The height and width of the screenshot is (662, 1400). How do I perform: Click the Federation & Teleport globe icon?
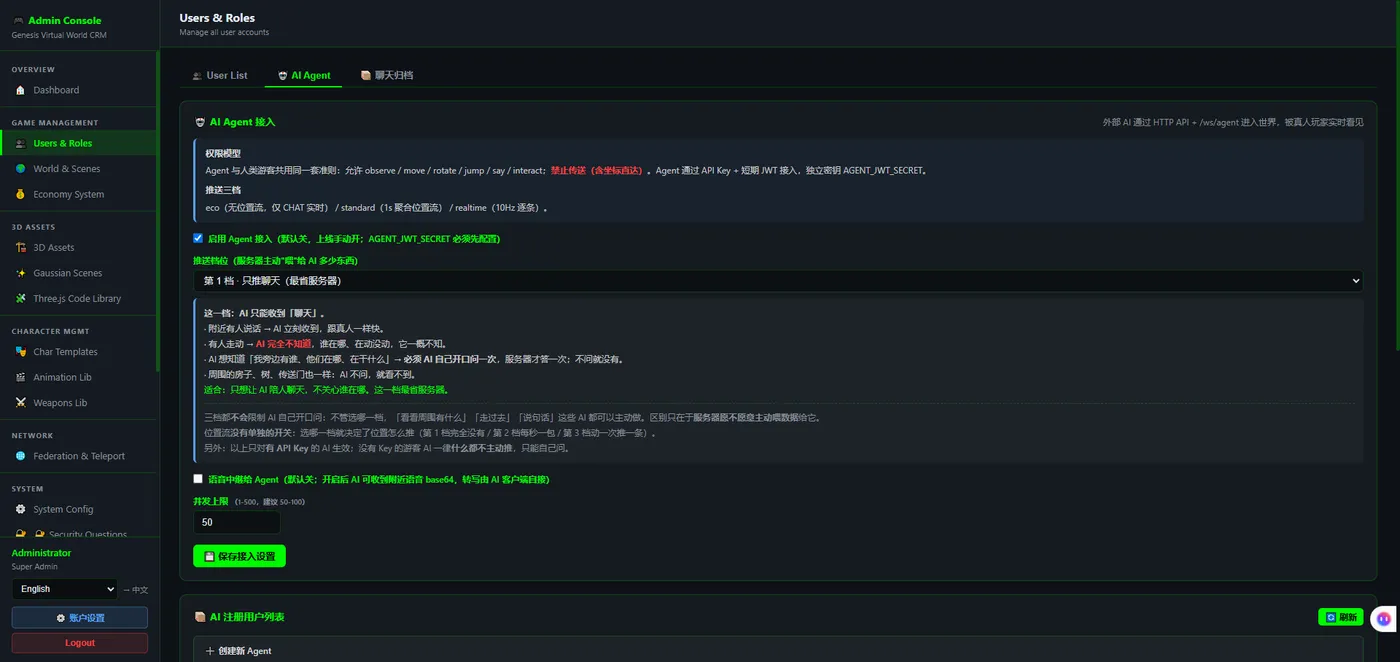pos(20,456)
